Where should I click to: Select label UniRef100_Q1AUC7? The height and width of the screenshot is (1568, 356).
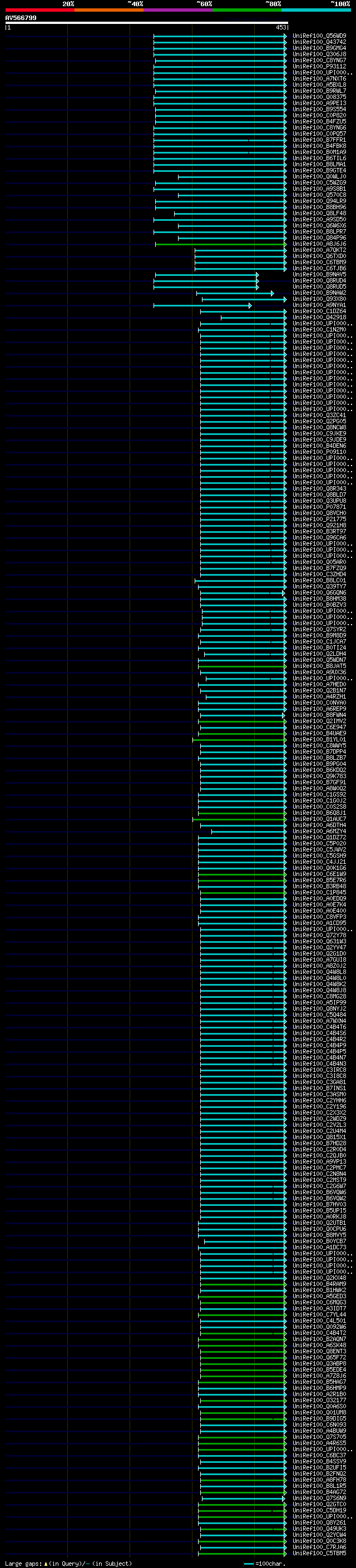(x=319, y=819)
